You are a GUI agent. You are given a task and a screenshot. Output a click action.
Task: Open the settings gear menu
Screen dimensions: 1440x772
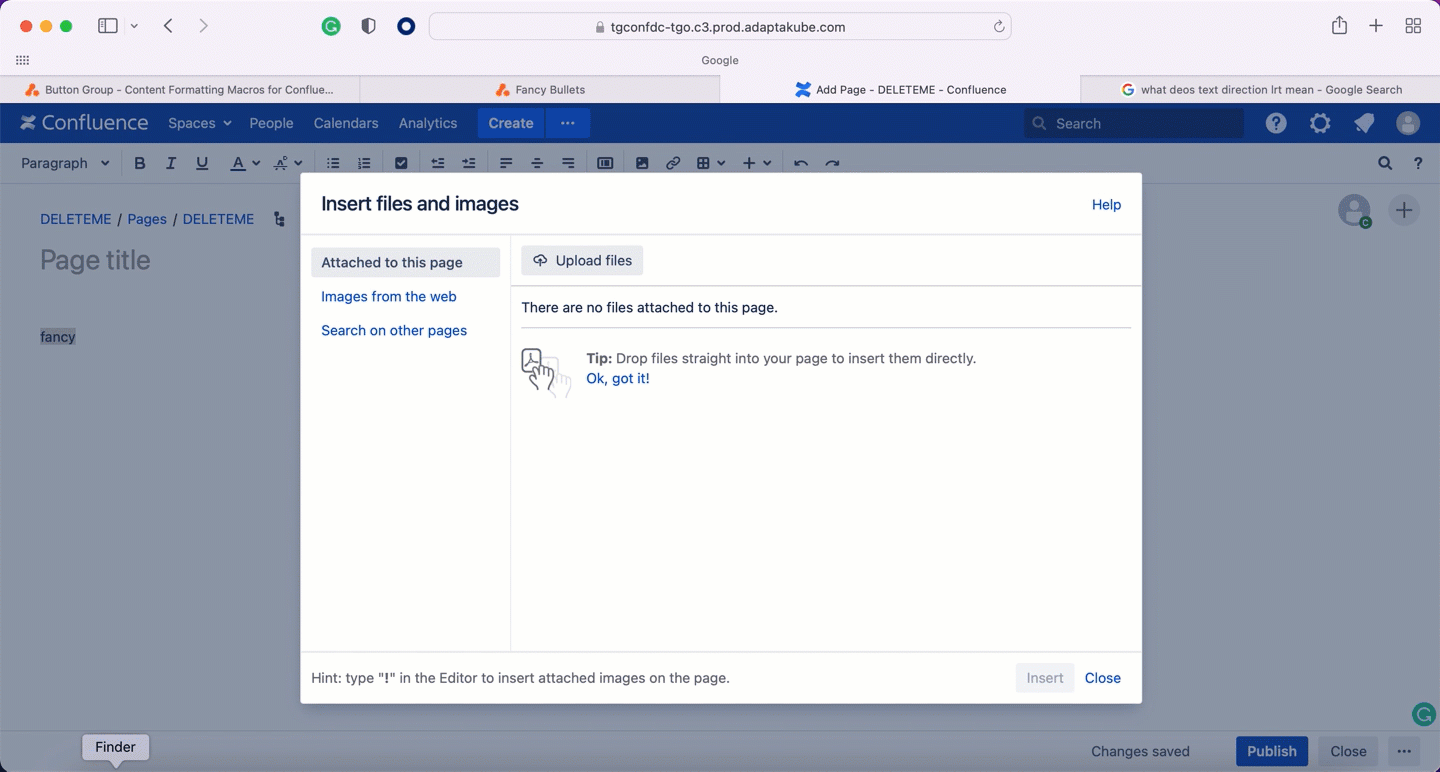click(1320, 123)
